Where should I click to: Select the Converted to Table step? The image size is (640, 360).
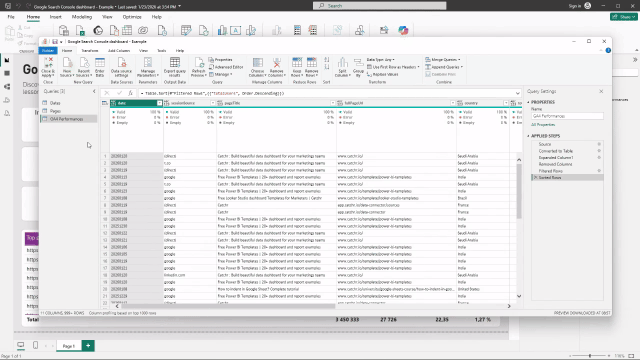point(556,151)
